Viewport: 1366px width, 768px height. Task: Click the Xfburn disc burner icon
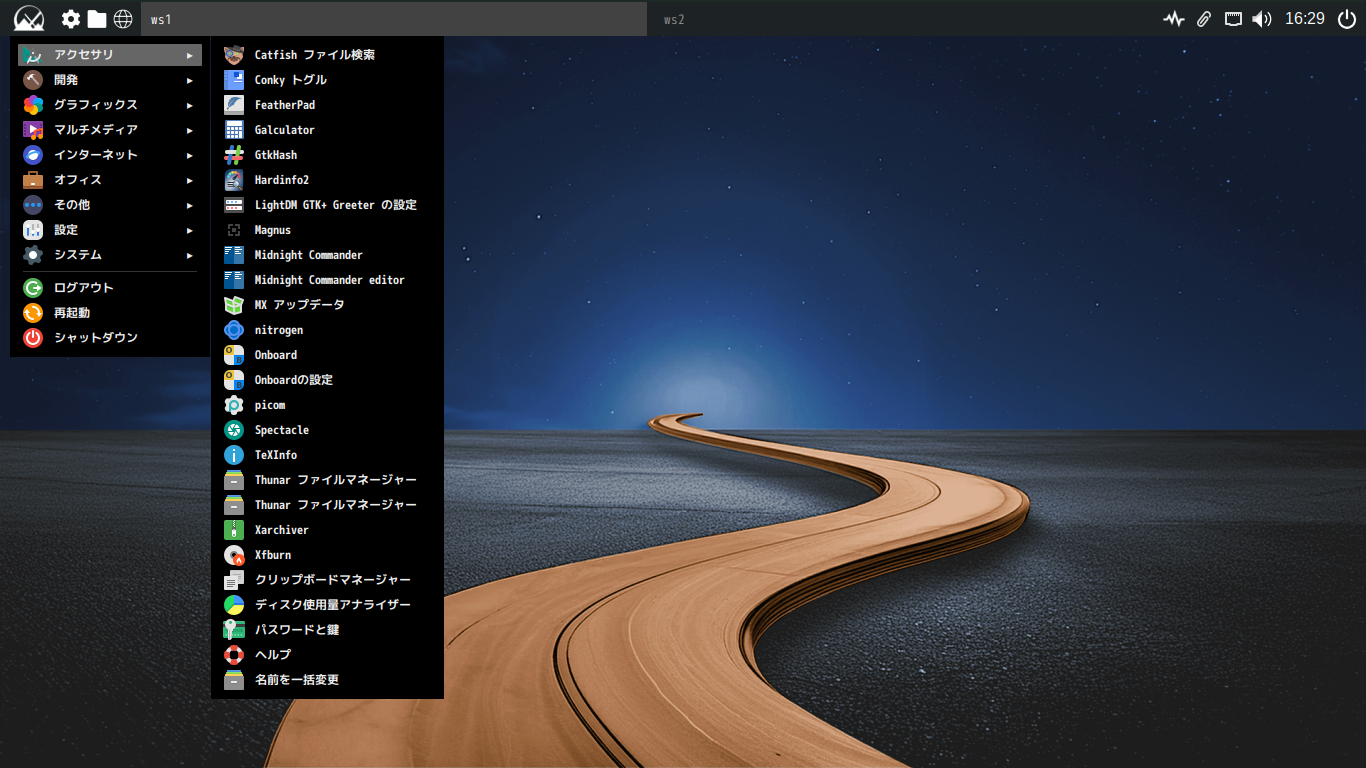pos(234,555)
